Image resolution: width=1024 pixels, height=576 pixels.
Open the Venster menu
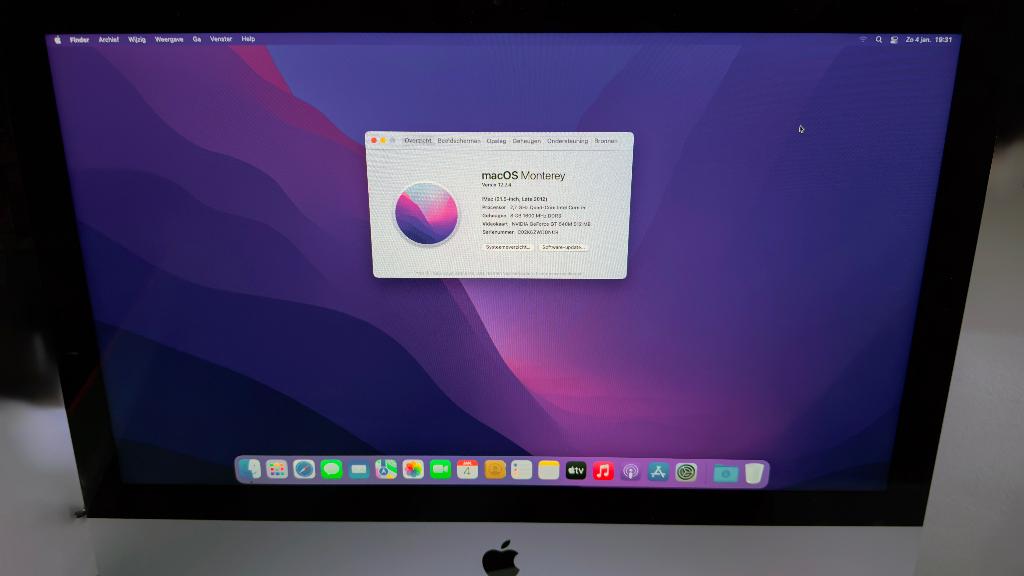pyautogui.click(x=221, y=39)
